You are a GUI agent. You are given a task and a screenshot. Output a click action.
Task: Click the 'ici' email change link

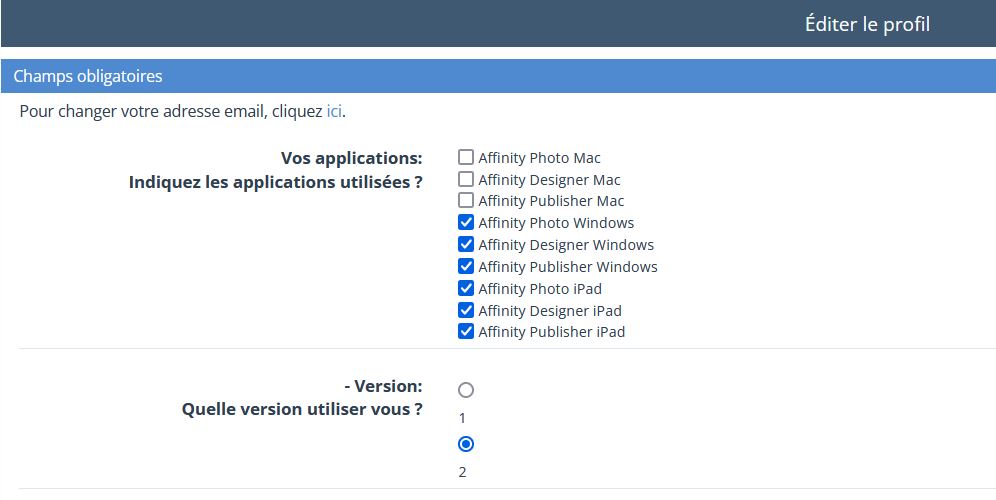point(334,112)
